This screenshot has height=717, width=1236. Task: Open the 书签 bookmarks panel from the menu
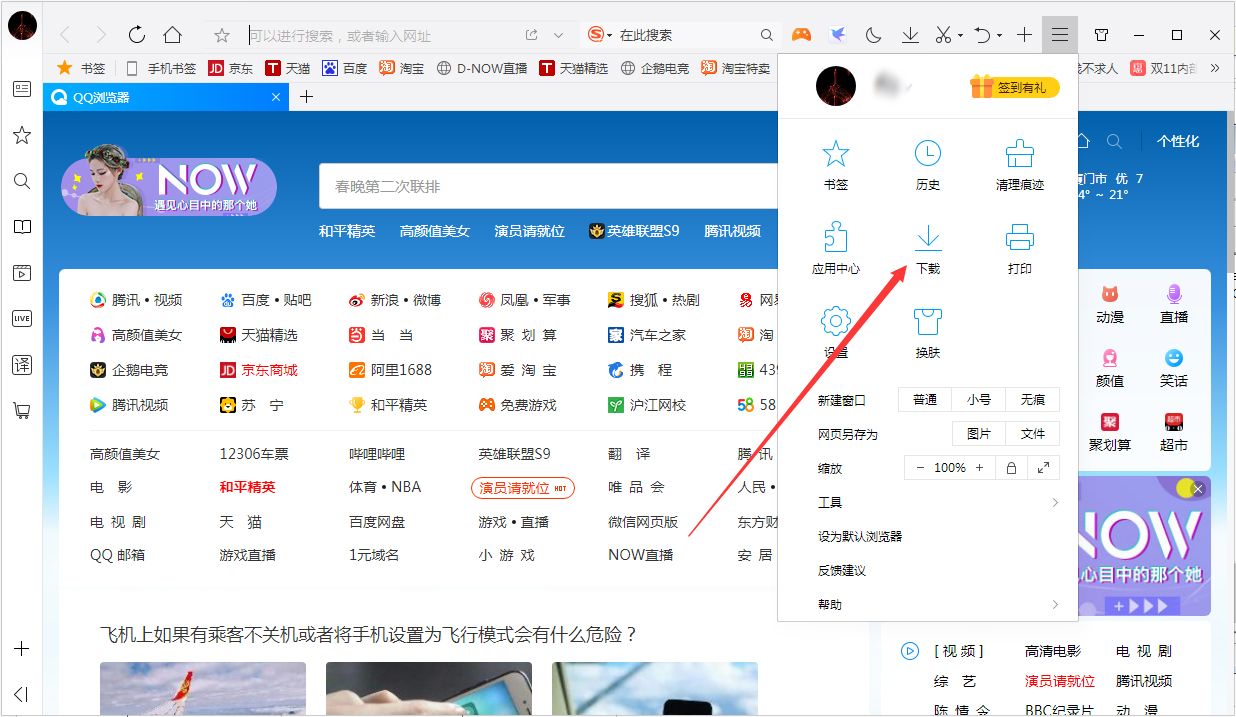pos(835,163)
